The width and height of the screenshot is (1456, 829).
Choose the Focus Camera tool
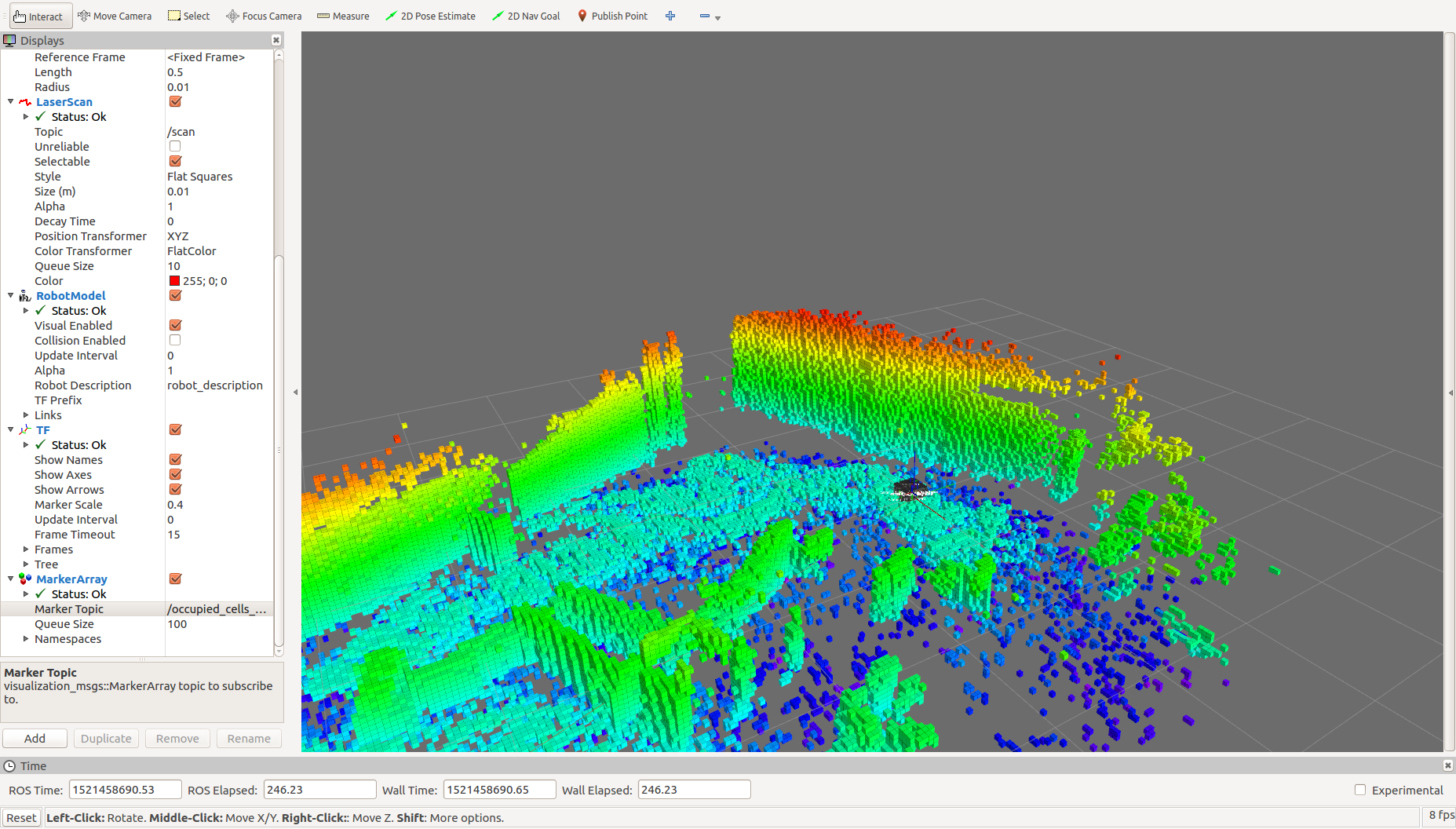pos(264,16)
